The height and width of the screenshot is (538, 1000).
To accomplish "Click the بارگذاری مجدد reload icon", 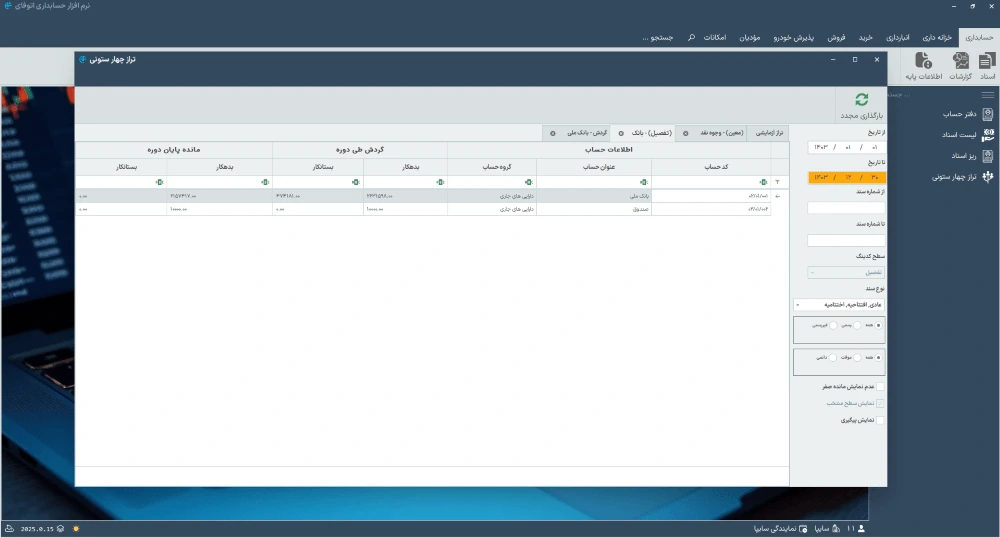I will click(x=862, y=99).
